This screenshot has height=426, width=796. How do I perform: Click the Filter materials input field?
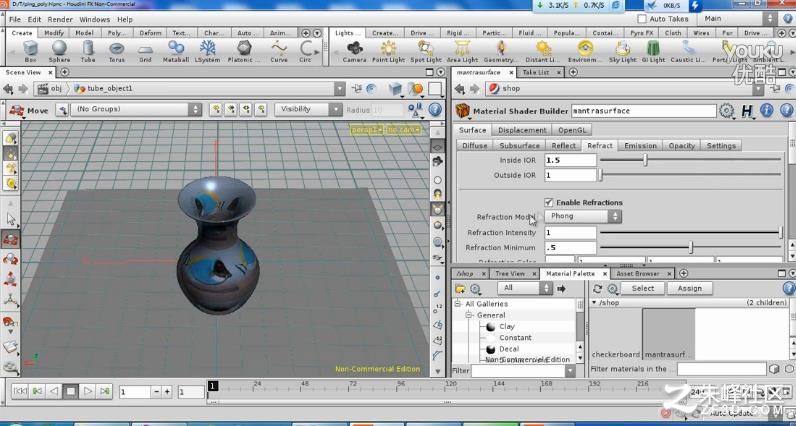[x=721, y=369]
